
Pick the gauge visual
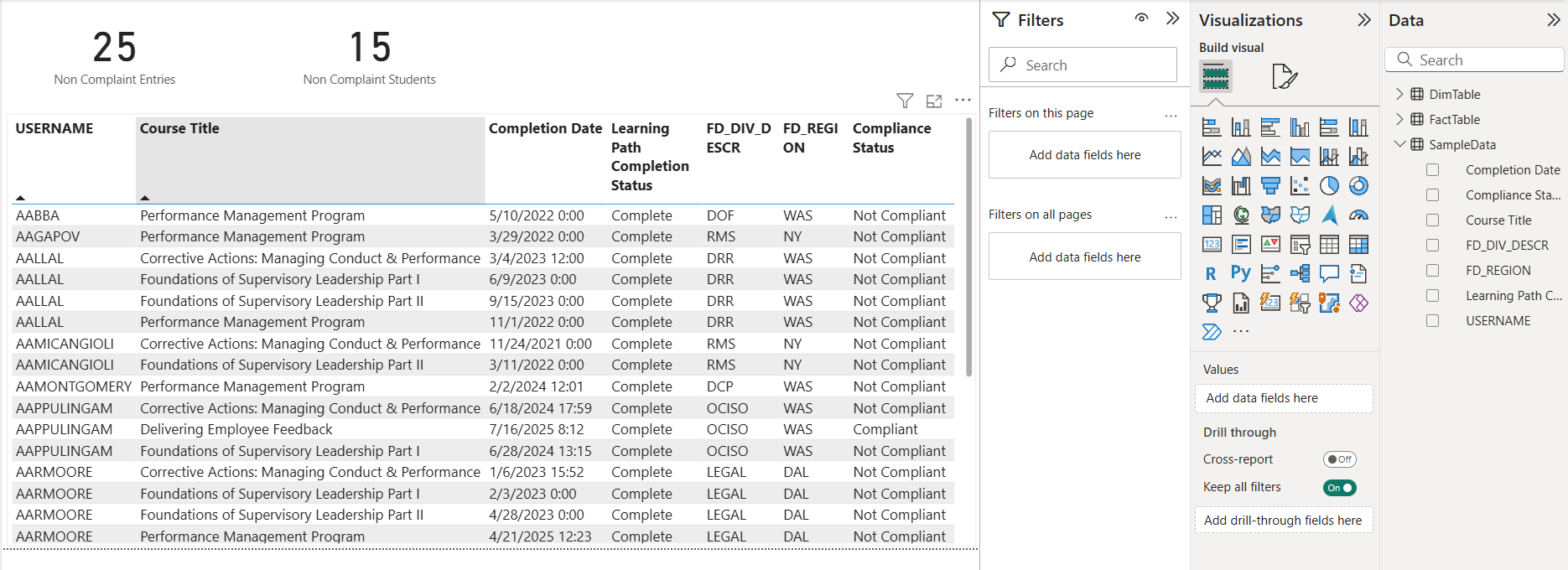coord(1358,215)
